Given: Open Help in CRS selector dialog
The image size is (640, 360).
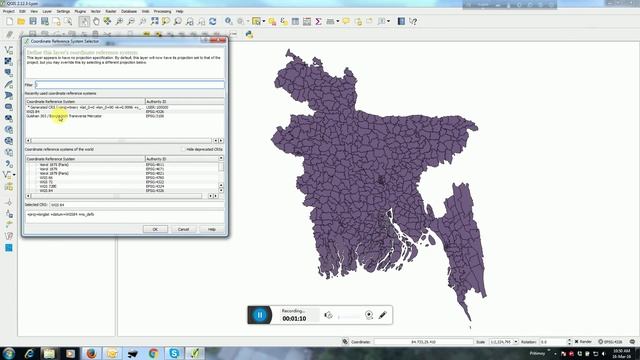Looking at the screenshot, I should [x=211, y=229].
